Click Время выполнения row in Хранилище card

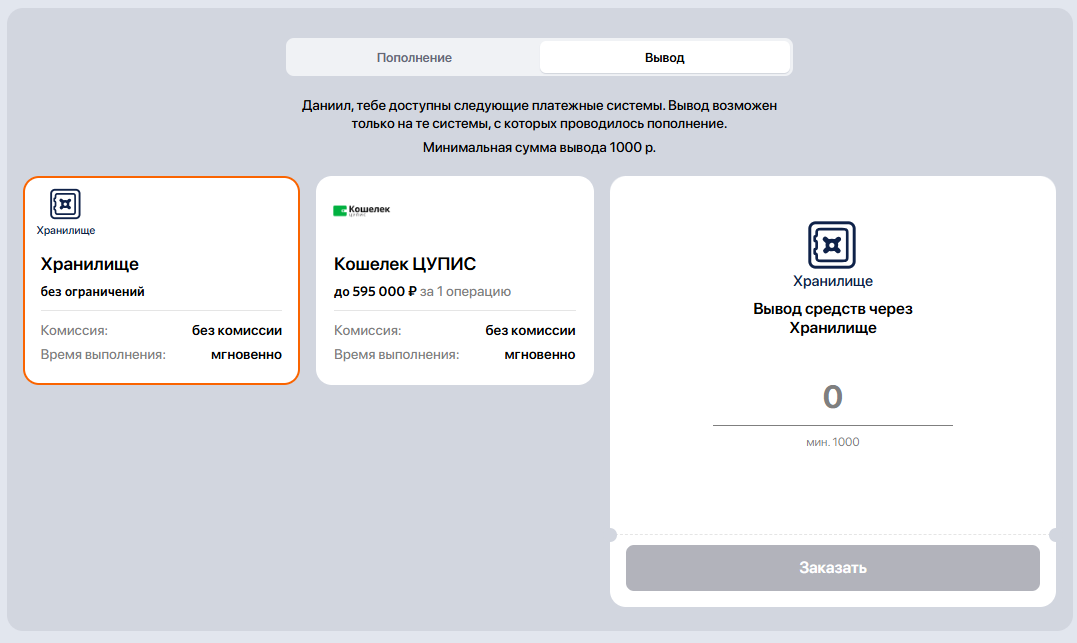(161, 354)
